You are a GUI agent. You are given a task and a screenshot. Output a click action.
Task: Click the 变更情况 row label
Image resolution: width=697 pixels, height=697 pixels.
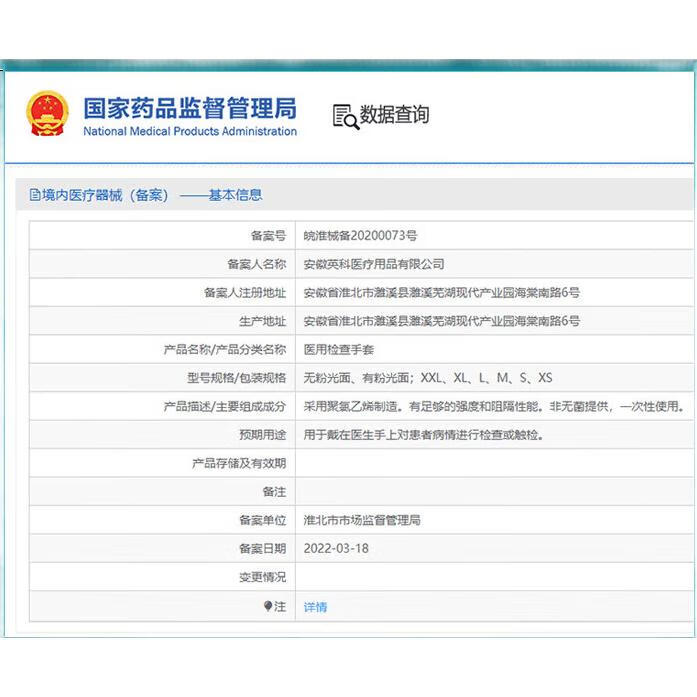pos(262,577)
